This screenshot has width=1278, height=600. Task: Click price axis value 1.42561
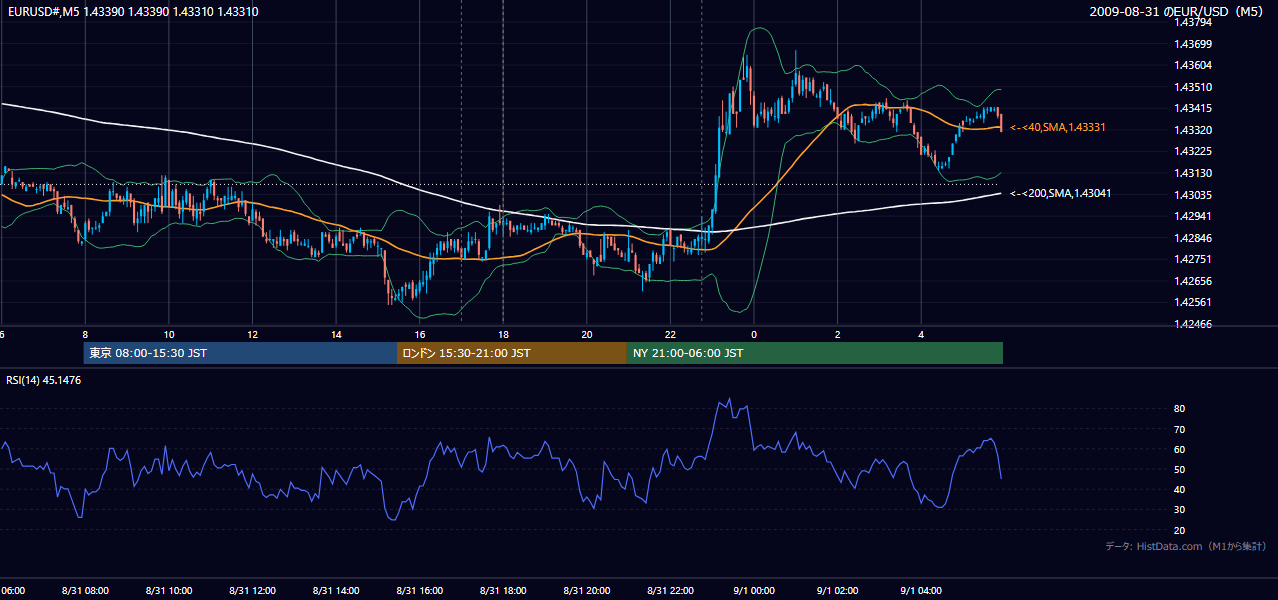(x=1192, y=302)
